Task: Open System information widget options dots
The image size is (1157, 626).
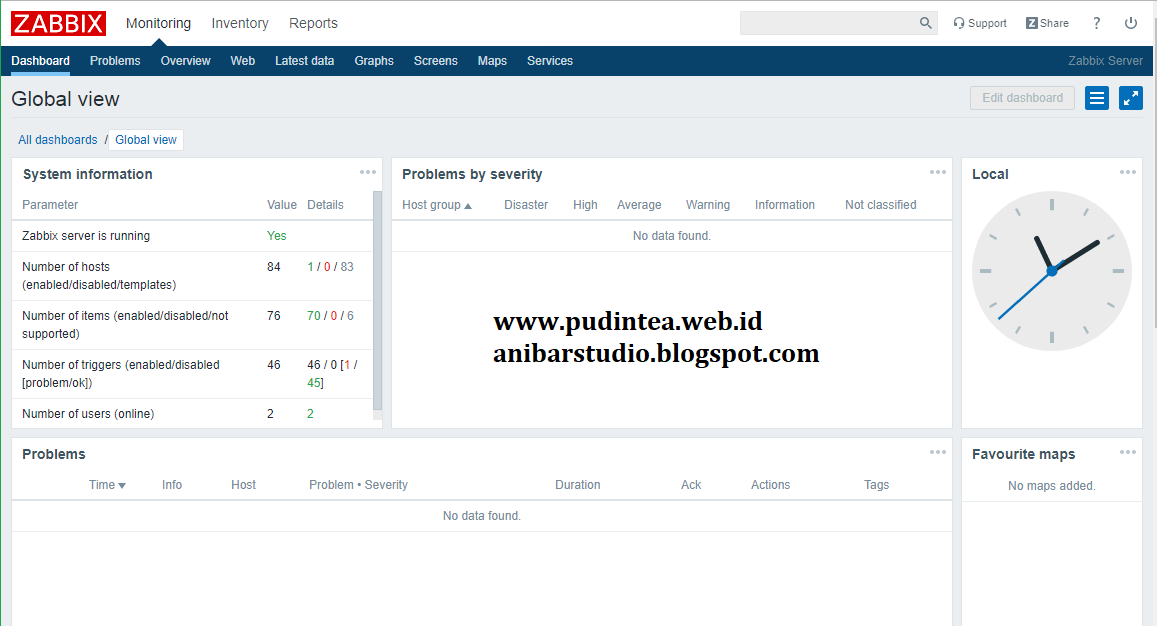Action: click(367, 172)
